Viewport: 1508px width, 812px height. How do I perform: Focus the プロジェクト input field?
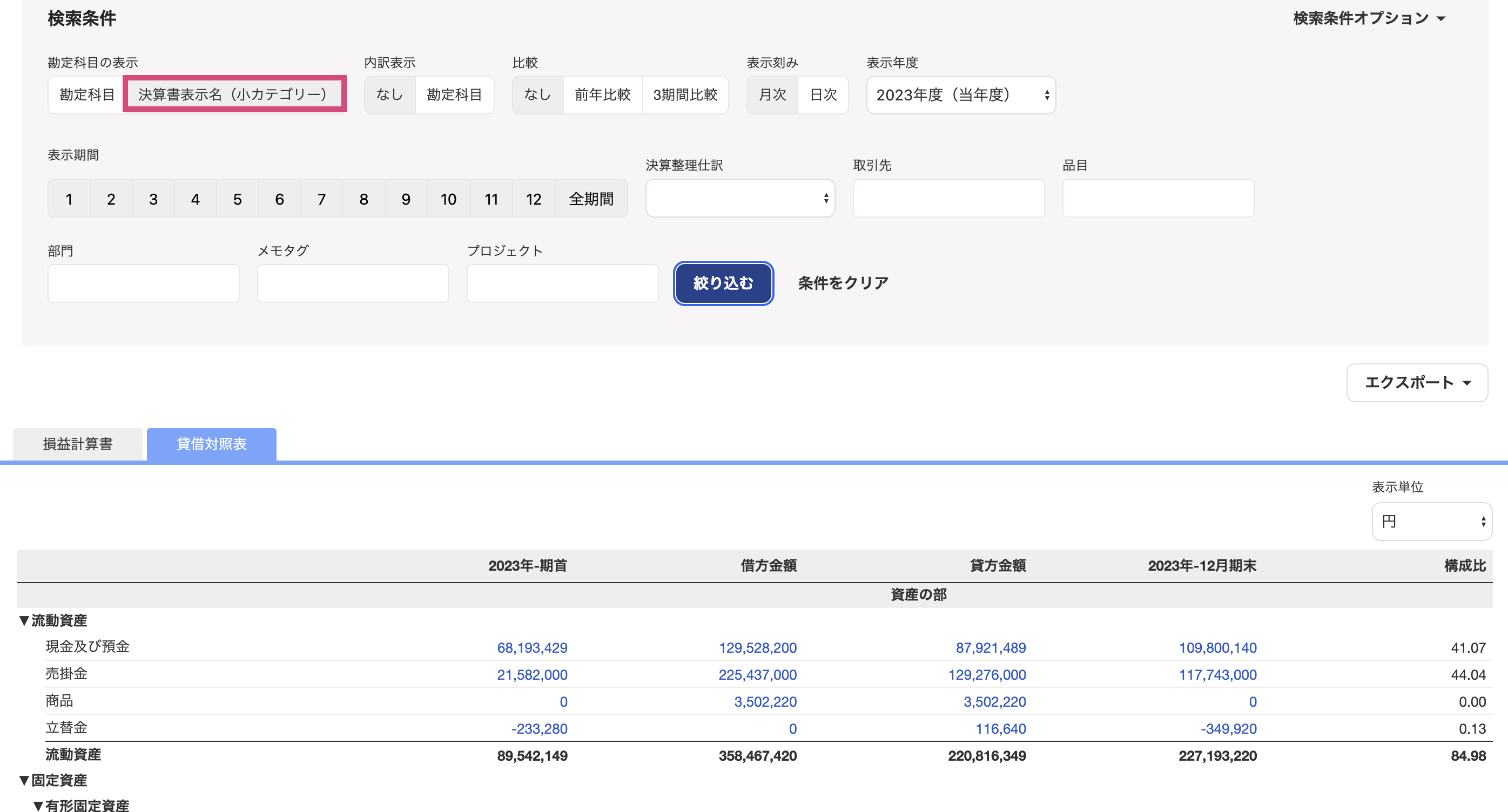(x=563, y=283)
